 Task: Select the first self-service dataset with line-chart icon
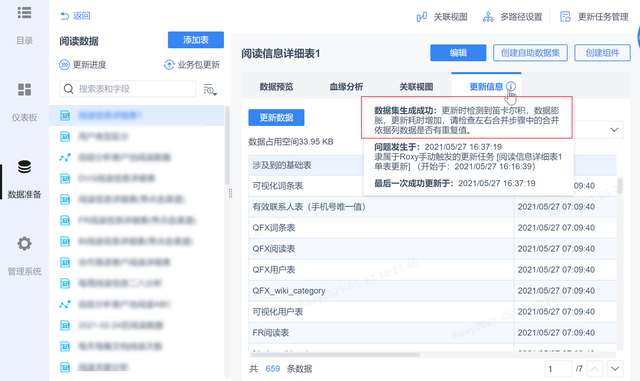(136, 157)
